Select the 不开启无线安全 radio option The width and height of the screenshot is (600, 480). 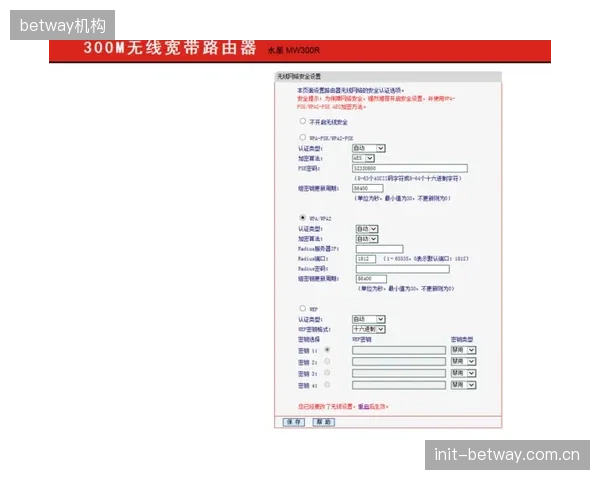pyautogui.click(x=303, y=121)
